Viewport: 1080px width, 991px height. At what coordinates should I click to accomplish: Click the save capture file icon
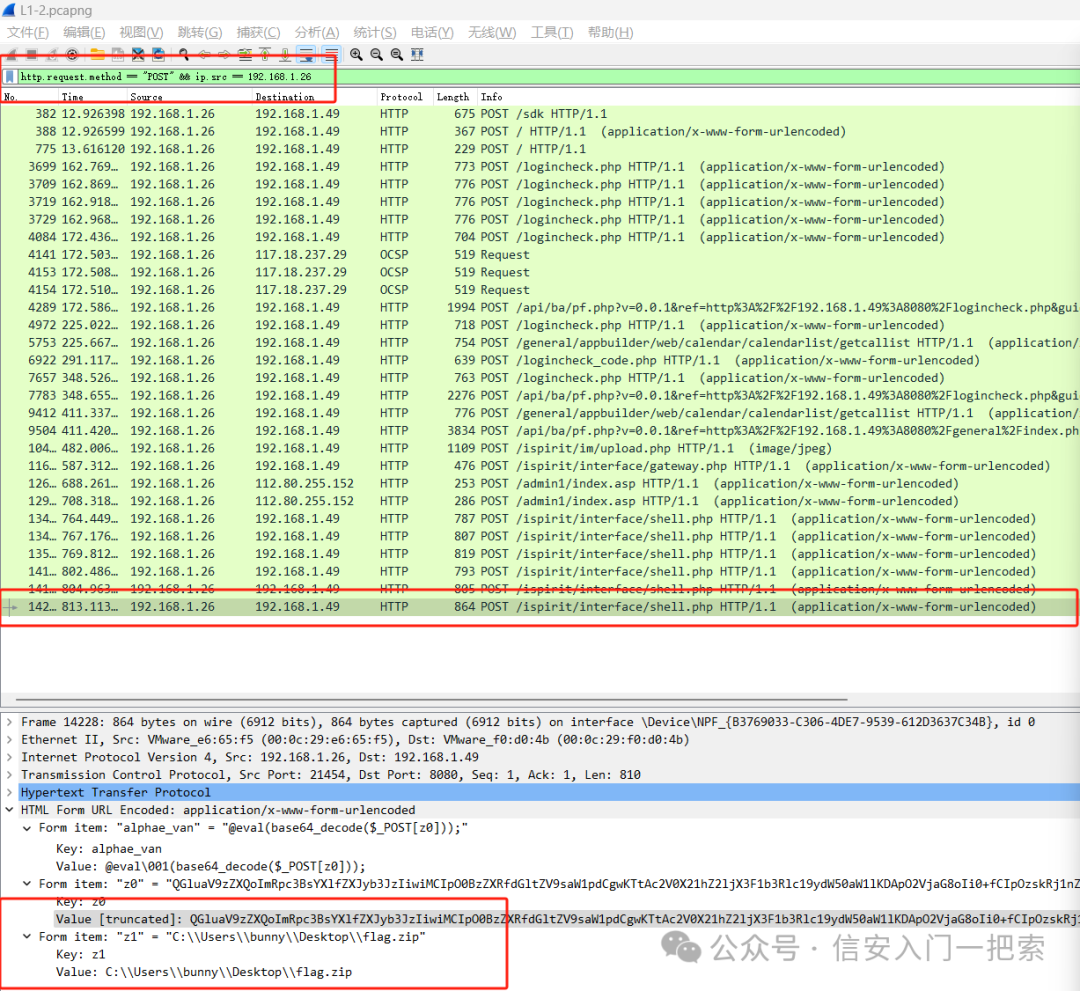[118, 54]
